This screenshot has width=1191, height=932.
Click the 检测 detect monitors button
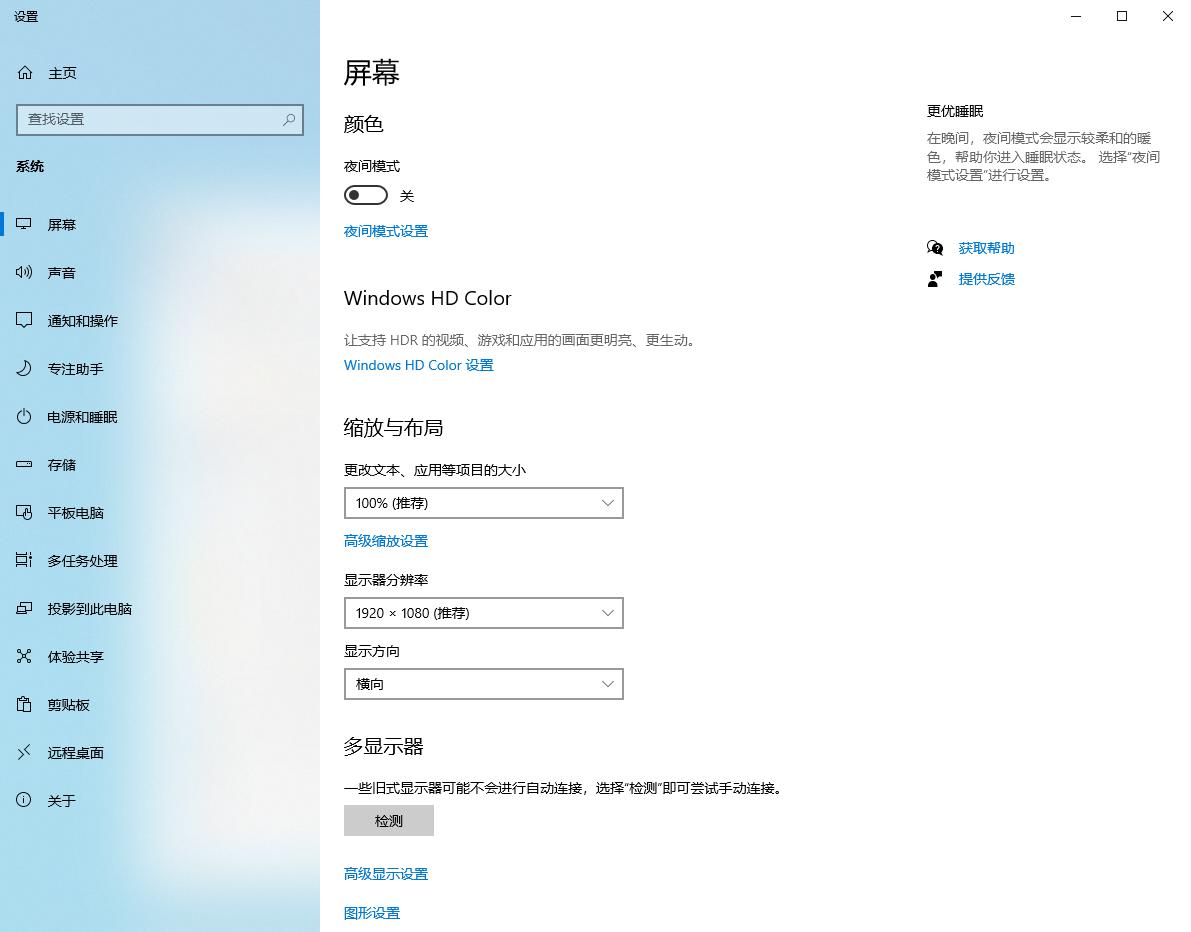point(388,820)
